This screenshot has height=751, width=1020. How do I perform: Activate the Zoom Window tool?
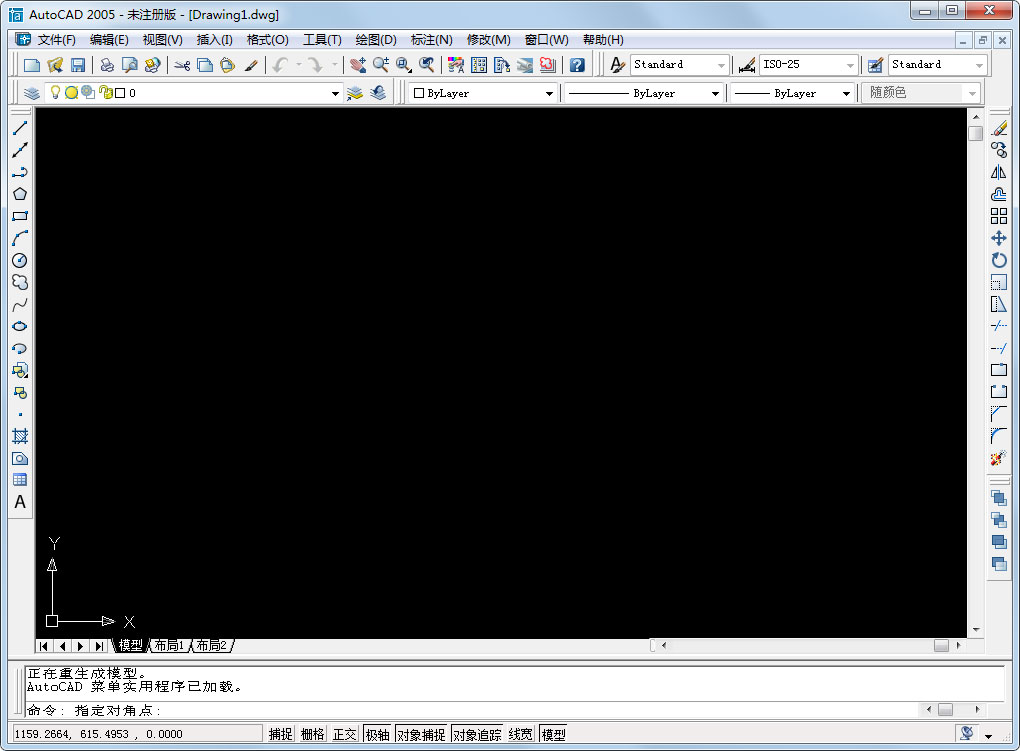404,64
